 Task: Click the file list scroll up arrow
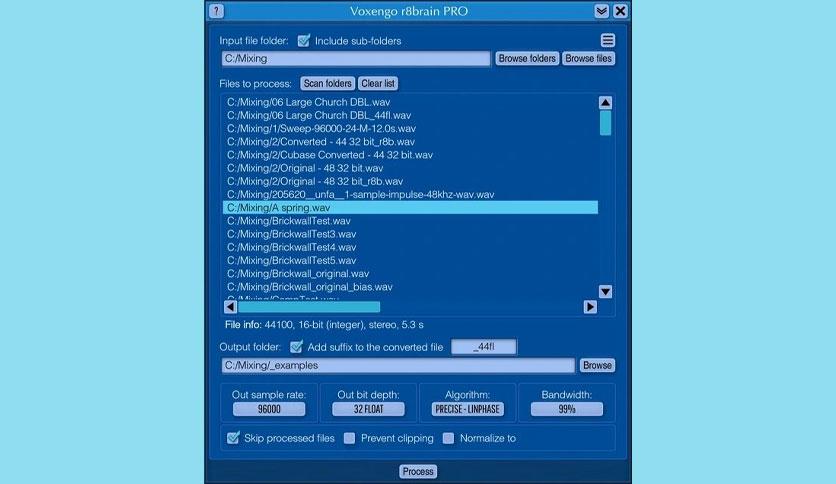(x=605, y=102)
